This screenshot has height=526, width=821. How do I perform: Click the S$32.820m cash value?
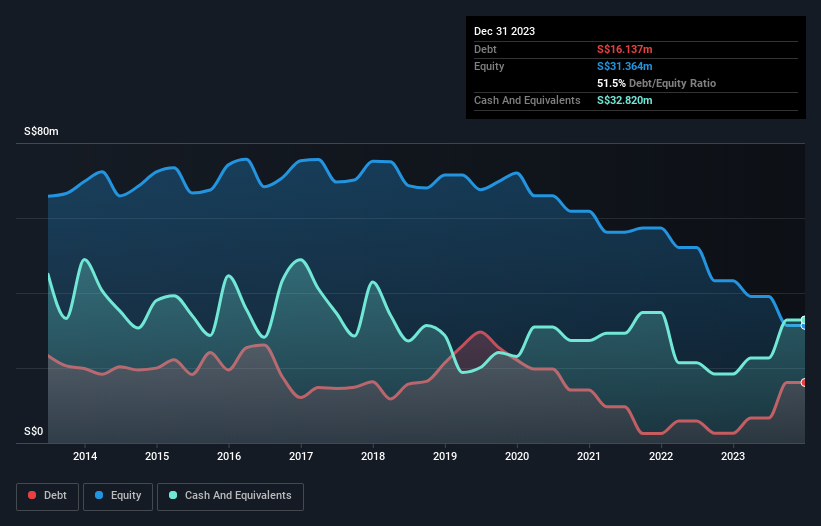625,100
